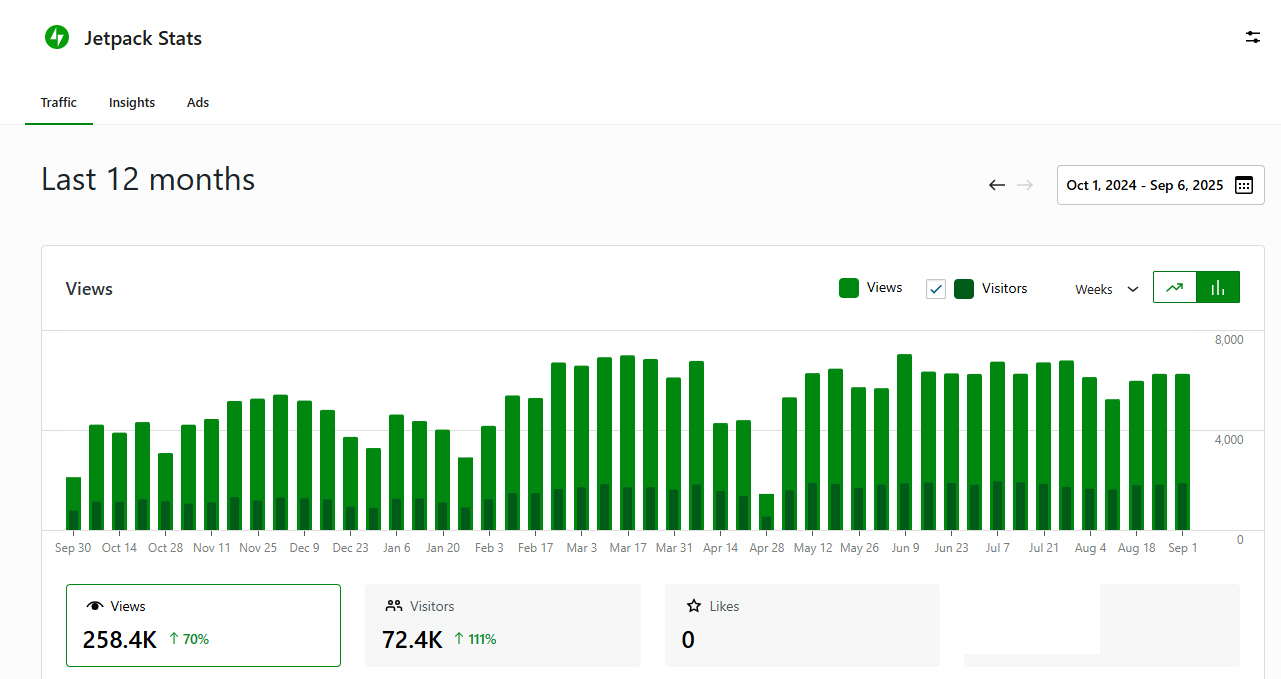Open the stats settings sliders icon
The image size is (1281, 679).
click(x=1253, y=37)
